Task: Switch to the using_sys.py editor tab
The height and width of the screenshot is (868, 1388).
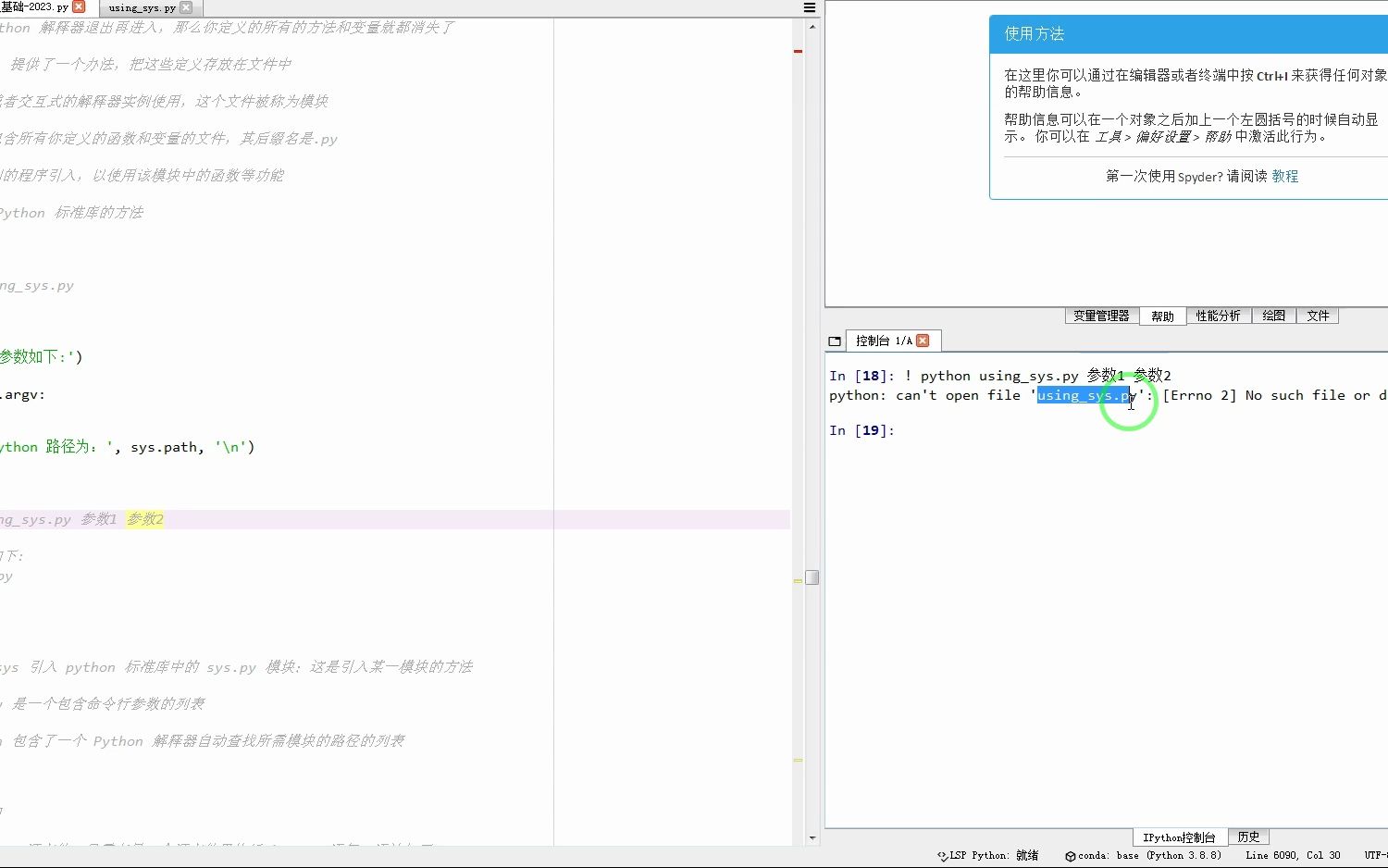Action: [x=142, y=7]
